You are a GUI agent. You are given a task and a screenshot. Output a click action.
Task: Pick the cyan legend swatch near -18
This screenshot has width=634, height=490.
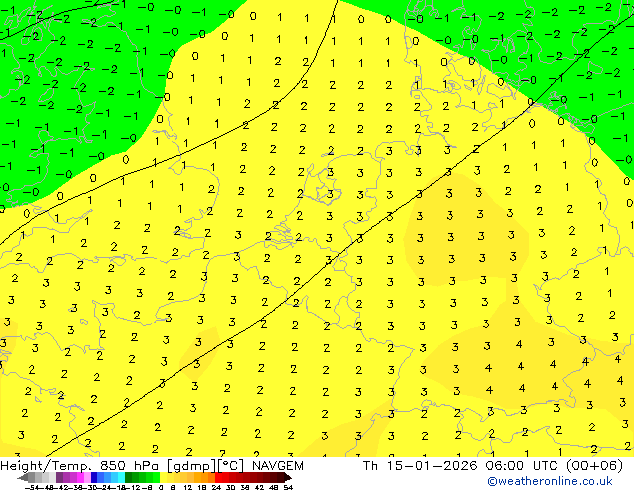(121, 477)
